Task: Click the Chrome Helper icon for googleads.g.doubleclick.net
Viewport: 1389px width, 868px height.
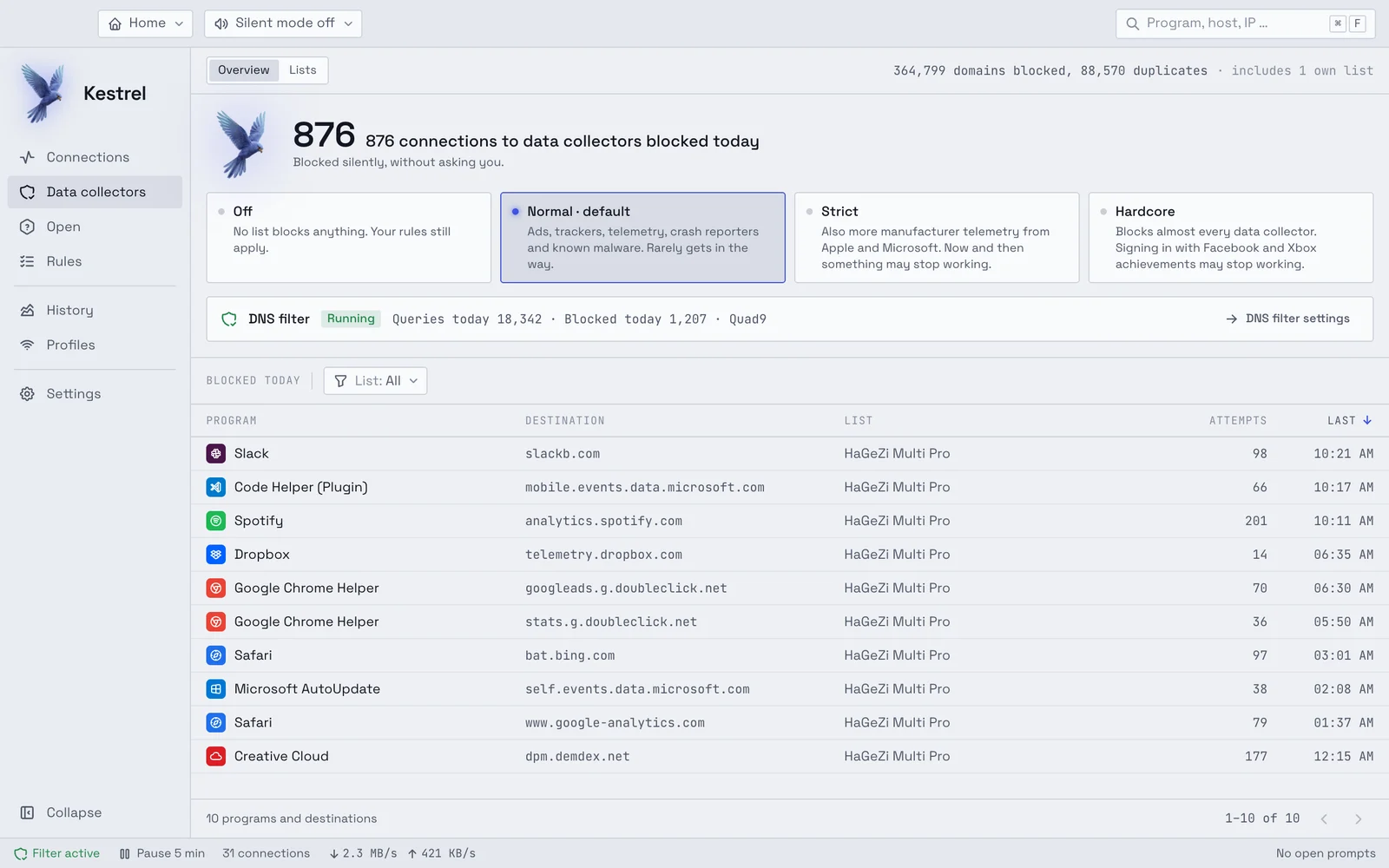Action: (x=215, y=589)
